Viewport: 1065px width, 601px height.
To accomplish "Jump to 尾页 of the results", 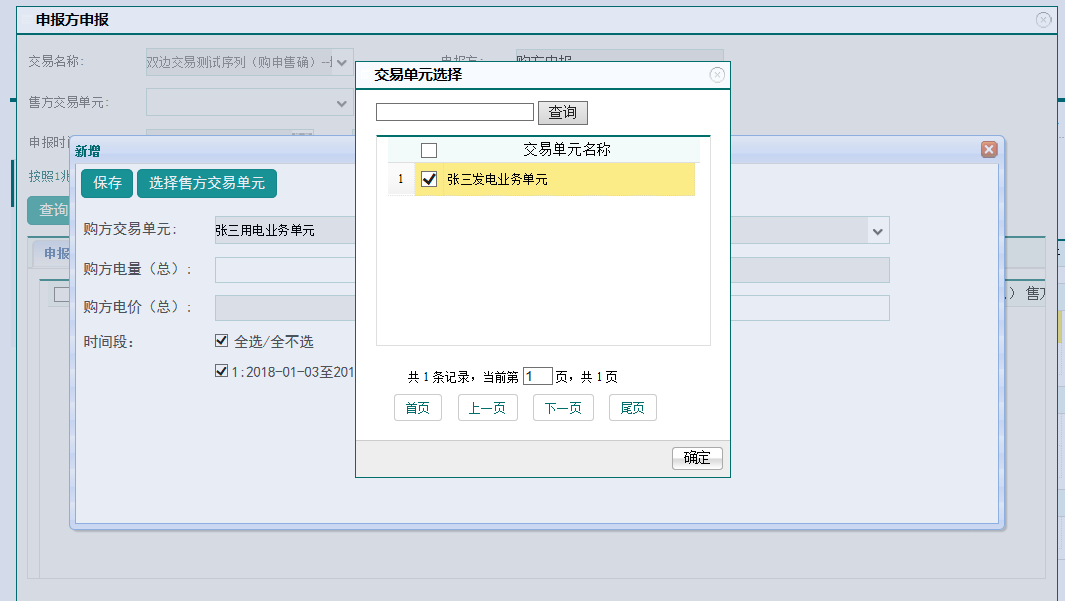I will click(632, 408).
